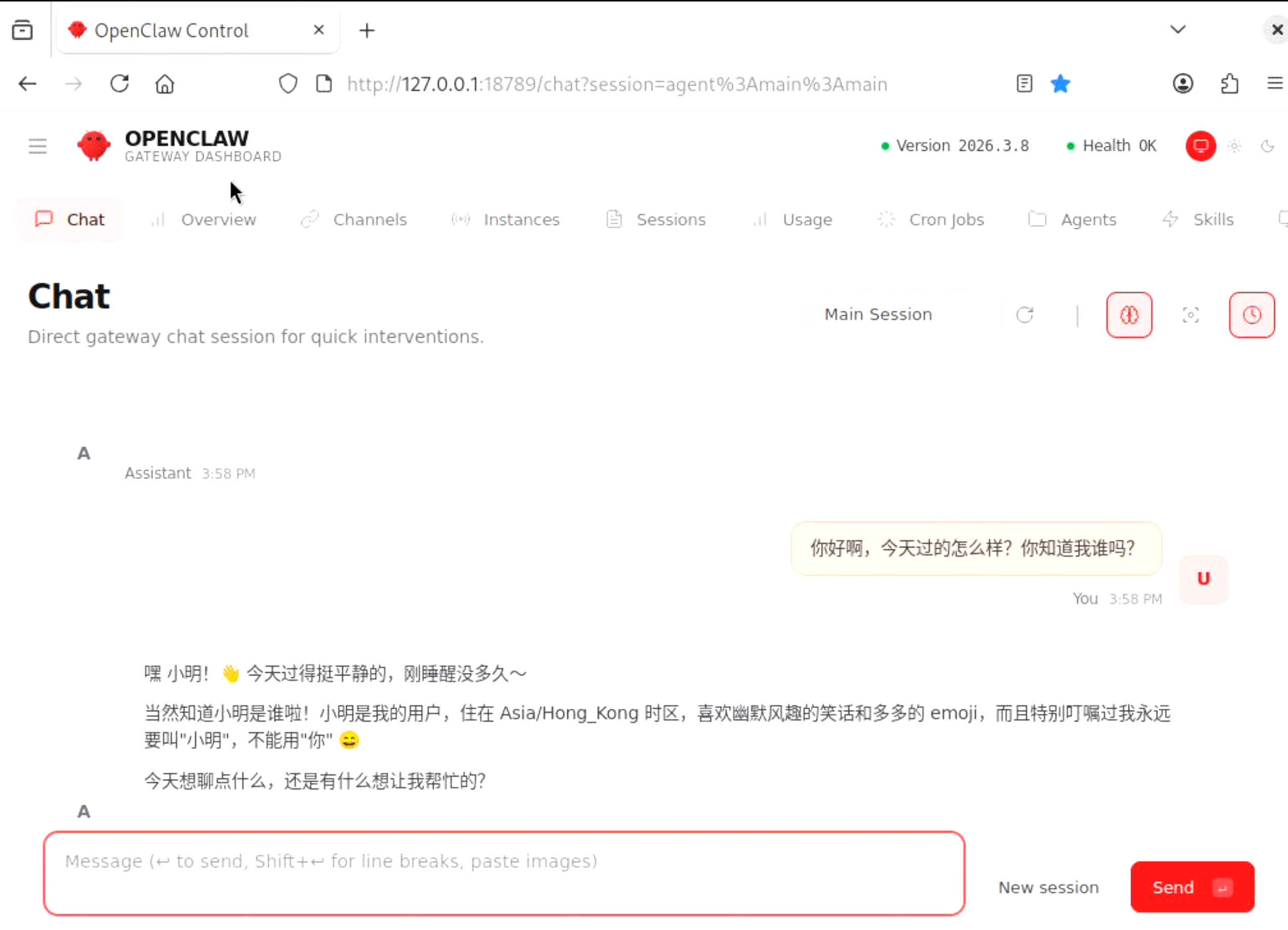The width and height of the screenshot is (1288, 930).
Task: Open the Firefox application menu
Action: click(1274, 84)
